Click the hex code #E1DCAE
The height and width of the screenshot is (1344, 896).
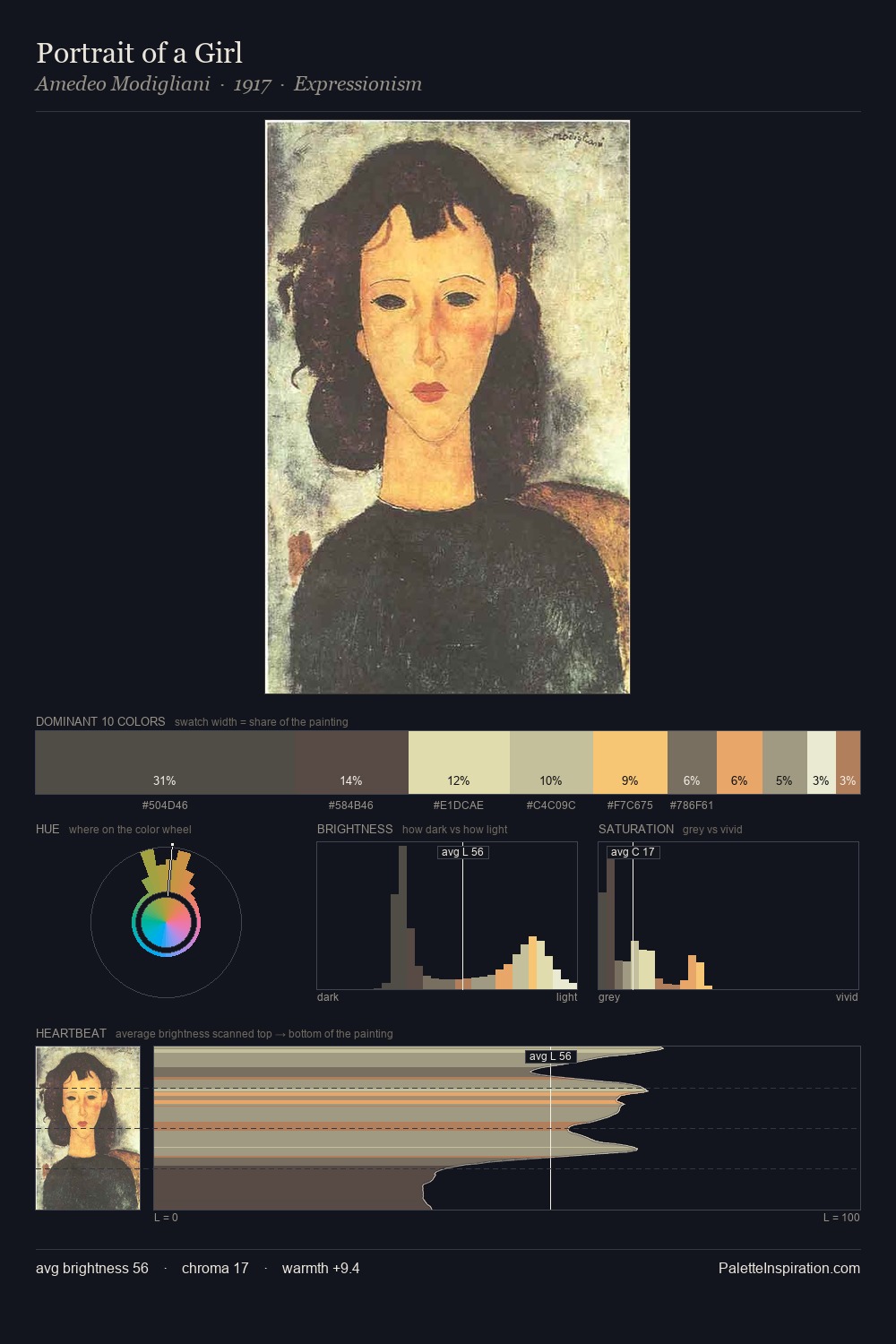pos(459,806)
